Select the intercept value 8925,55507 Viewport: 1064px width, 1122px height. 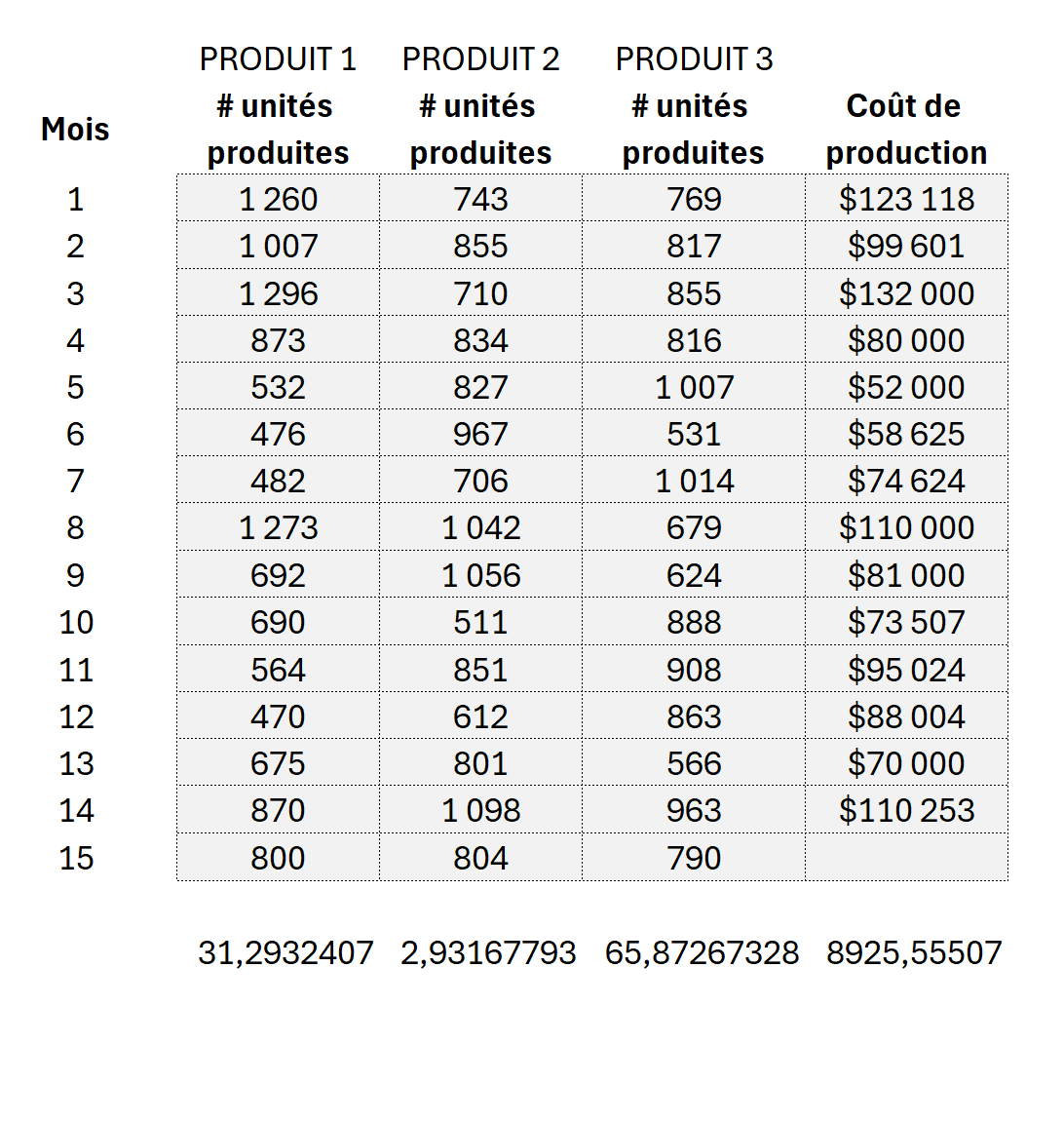[x=914, y=952]
